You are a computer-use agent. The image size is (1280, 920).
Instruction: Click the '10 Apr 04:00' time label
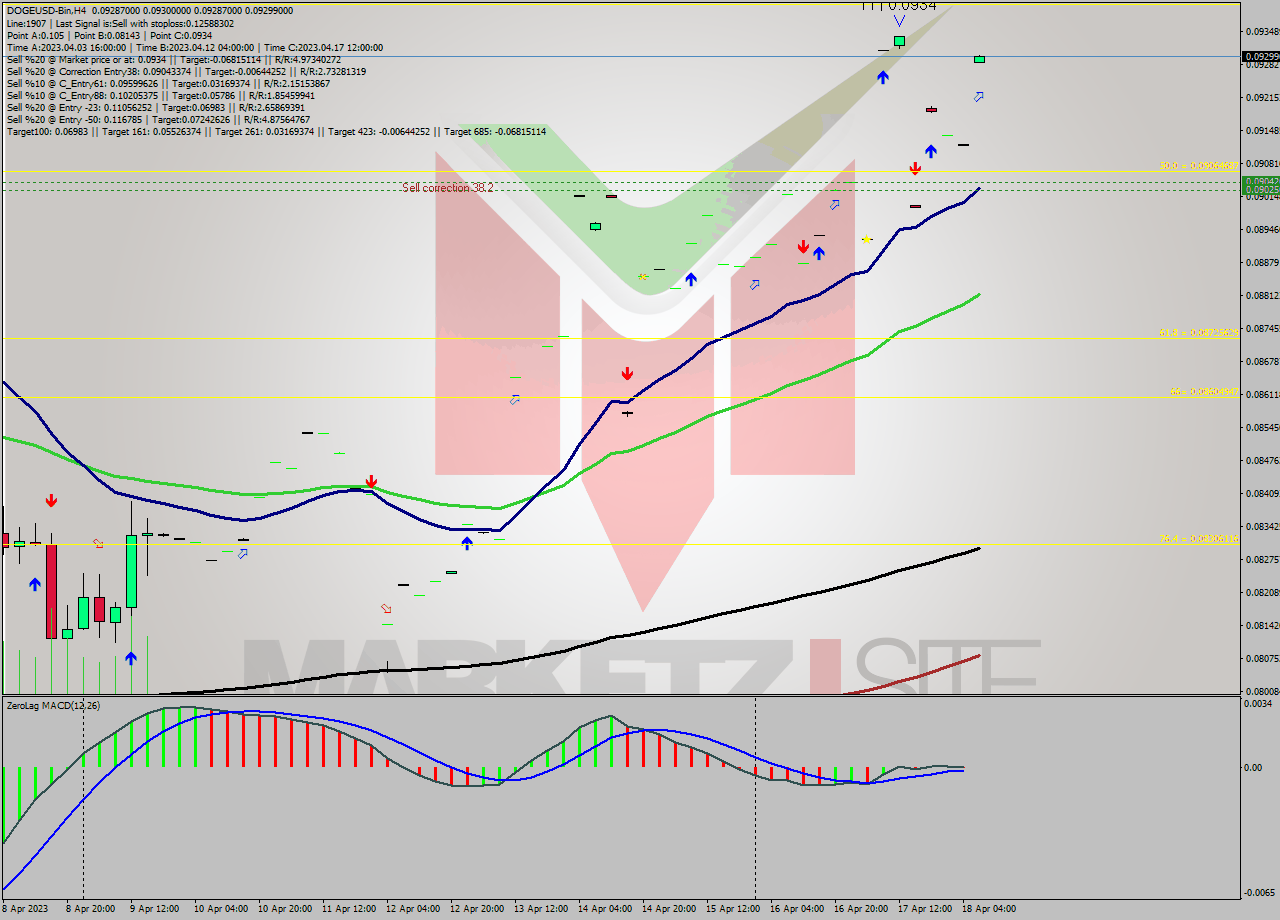[x=221, y=909]
